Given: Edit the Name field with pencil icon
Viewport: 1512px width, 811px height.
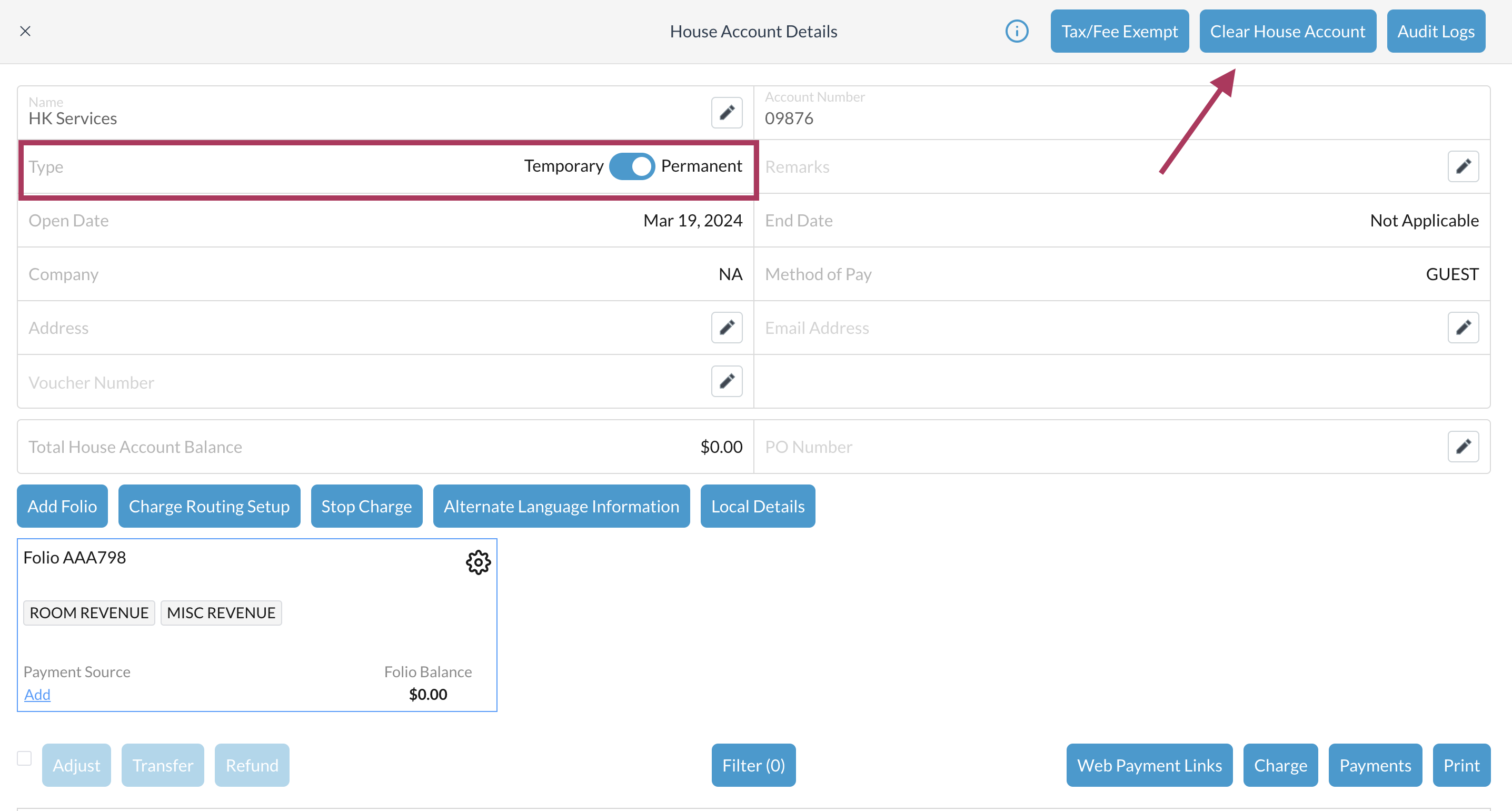Looking at the screenshot, I should 727,112.
